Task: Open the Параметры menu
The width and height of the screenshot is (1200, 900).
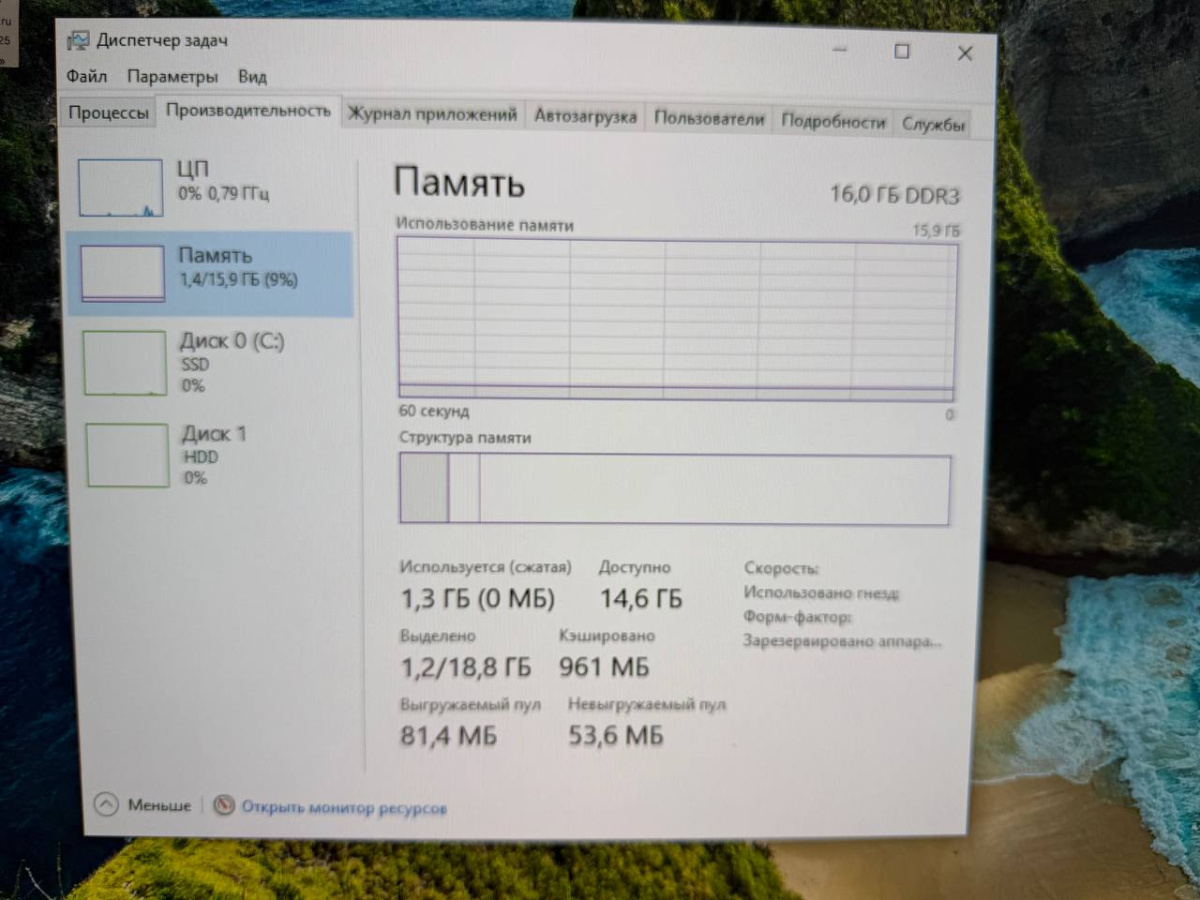Action: pos(172,75)
